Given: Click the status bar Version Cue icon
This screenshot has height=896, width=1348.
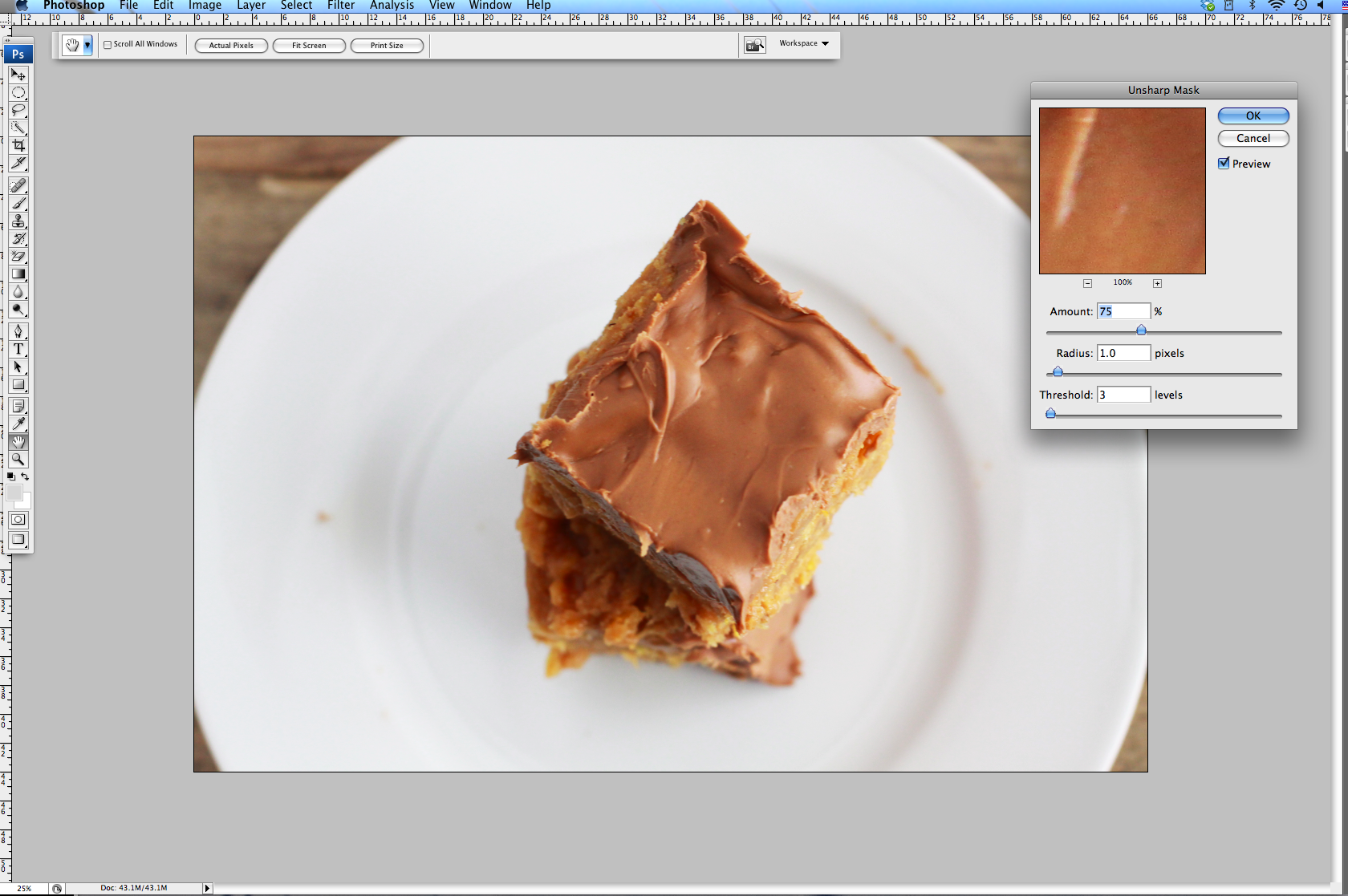Looking at the screenshot, I should click(x=57, y=888).
